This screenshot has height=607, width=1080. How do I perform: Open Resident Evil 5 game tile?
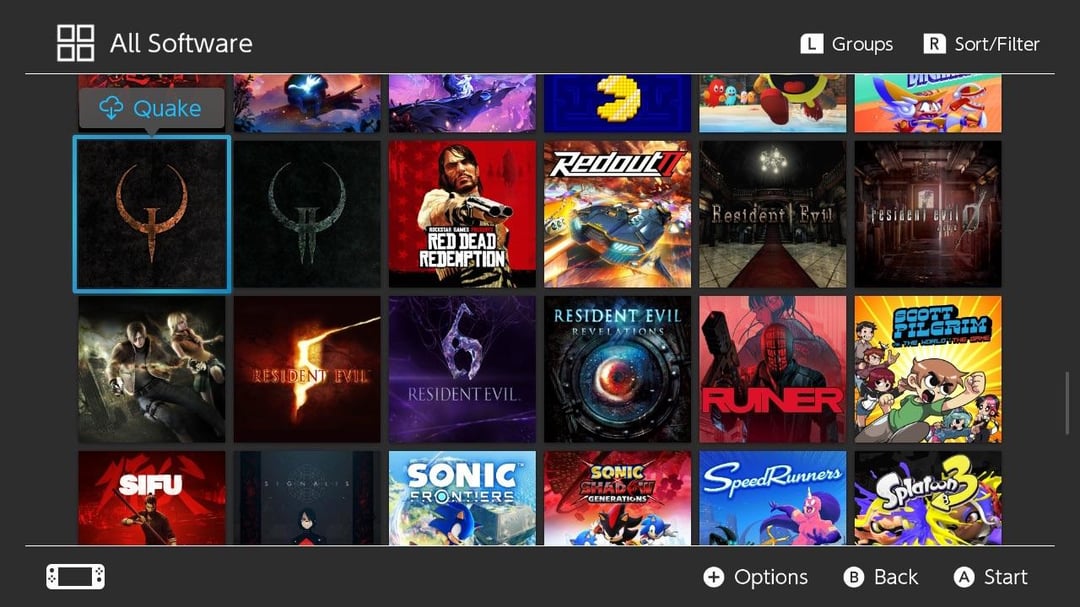pos(307,369)
